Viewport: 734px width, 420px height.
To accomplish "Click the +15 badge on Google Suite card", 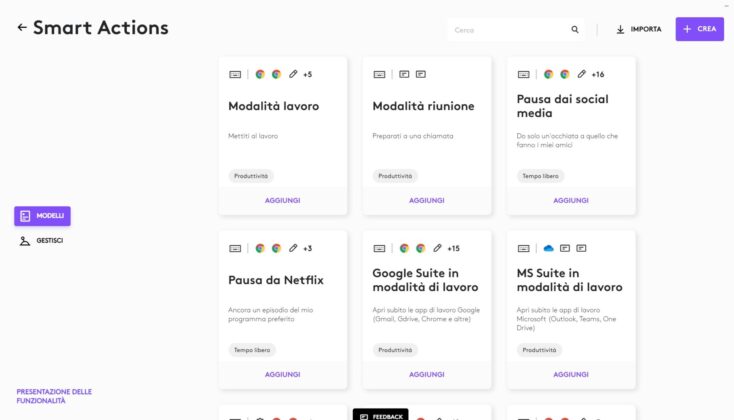I will [x=453, y=248].
